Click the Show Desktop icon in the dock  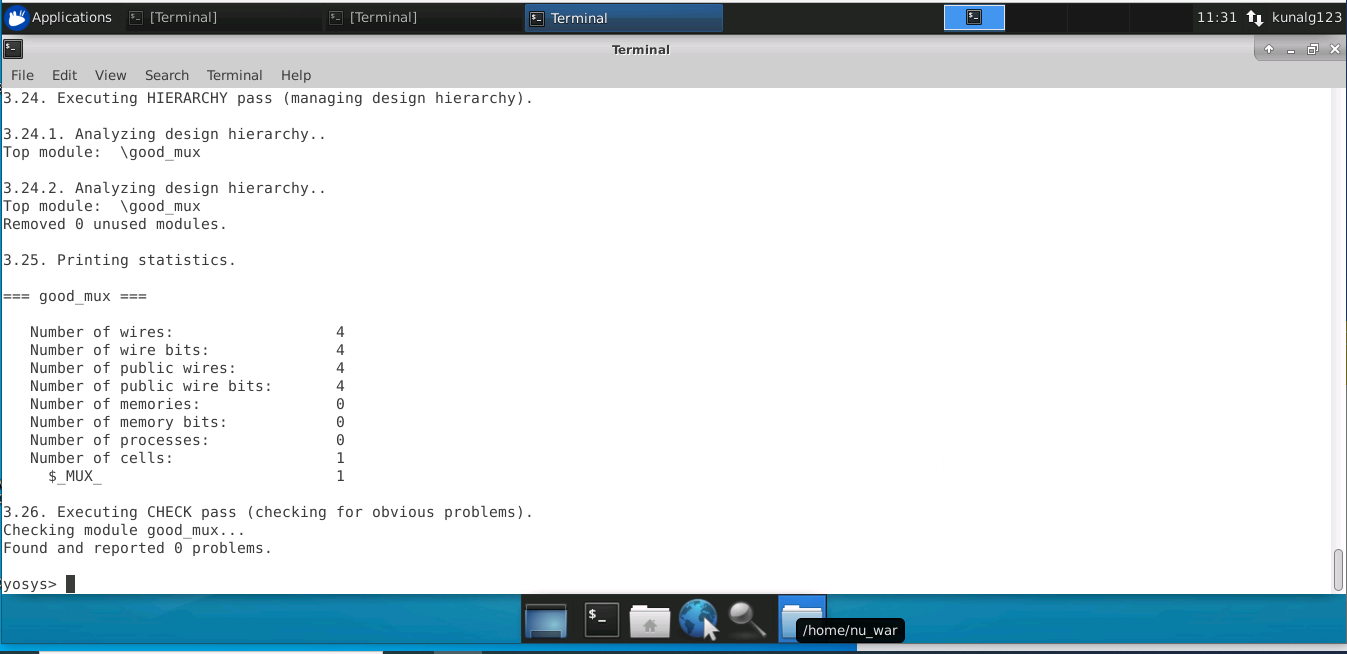click(546, 619)
